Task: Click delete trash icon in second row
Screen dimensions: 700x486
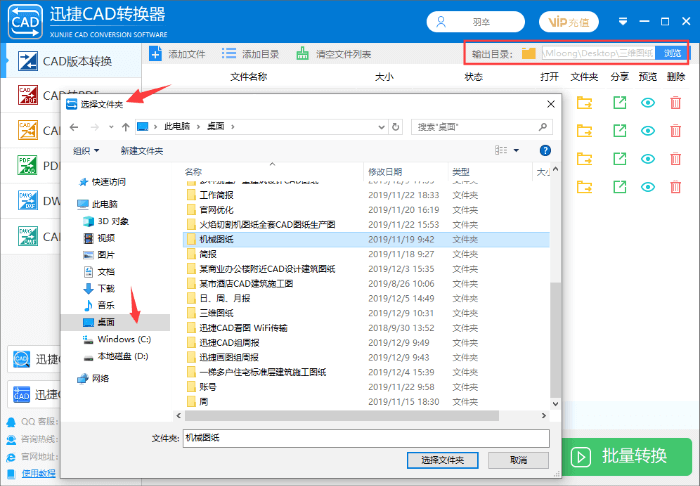Action: tap(675, 131)
